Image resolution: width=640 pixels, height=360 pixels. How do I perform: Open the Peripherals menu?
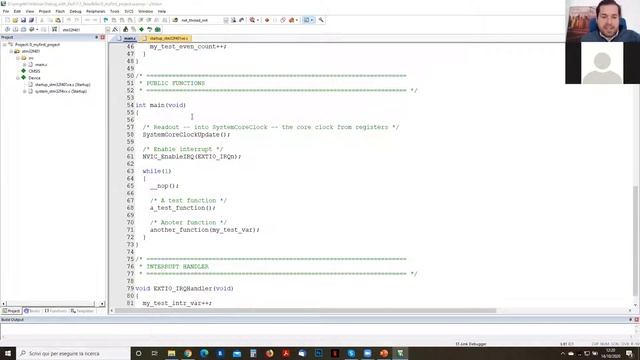pos(96,11)
